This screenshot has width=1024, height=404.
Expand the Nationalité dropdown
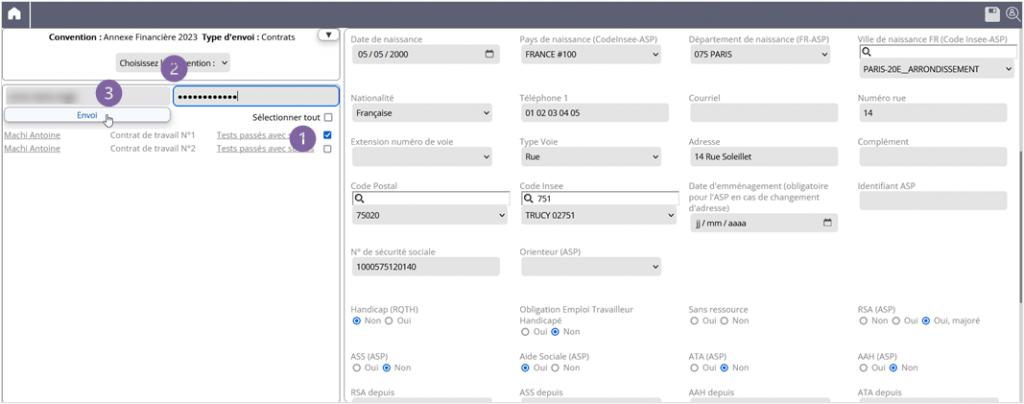pyautogui.click(x=421, y=113)
